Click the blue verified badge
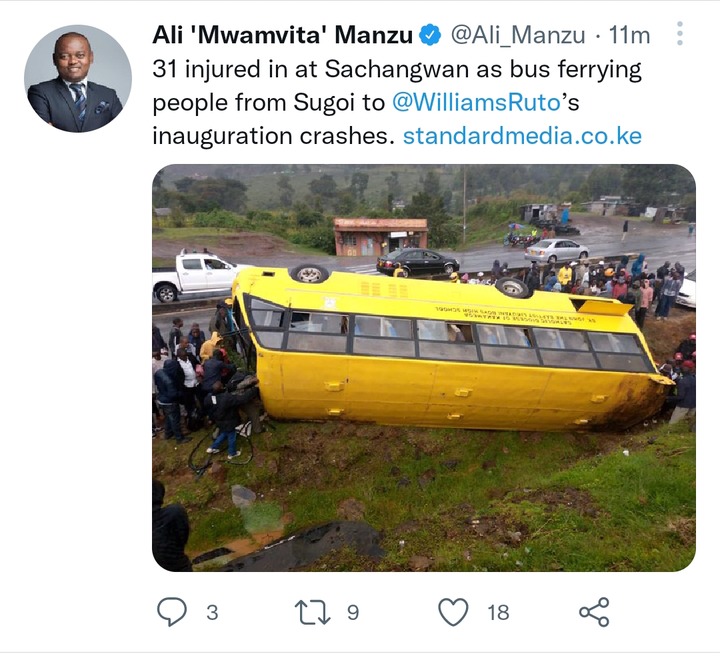This screenshot has width=720, height=658. 430,35
